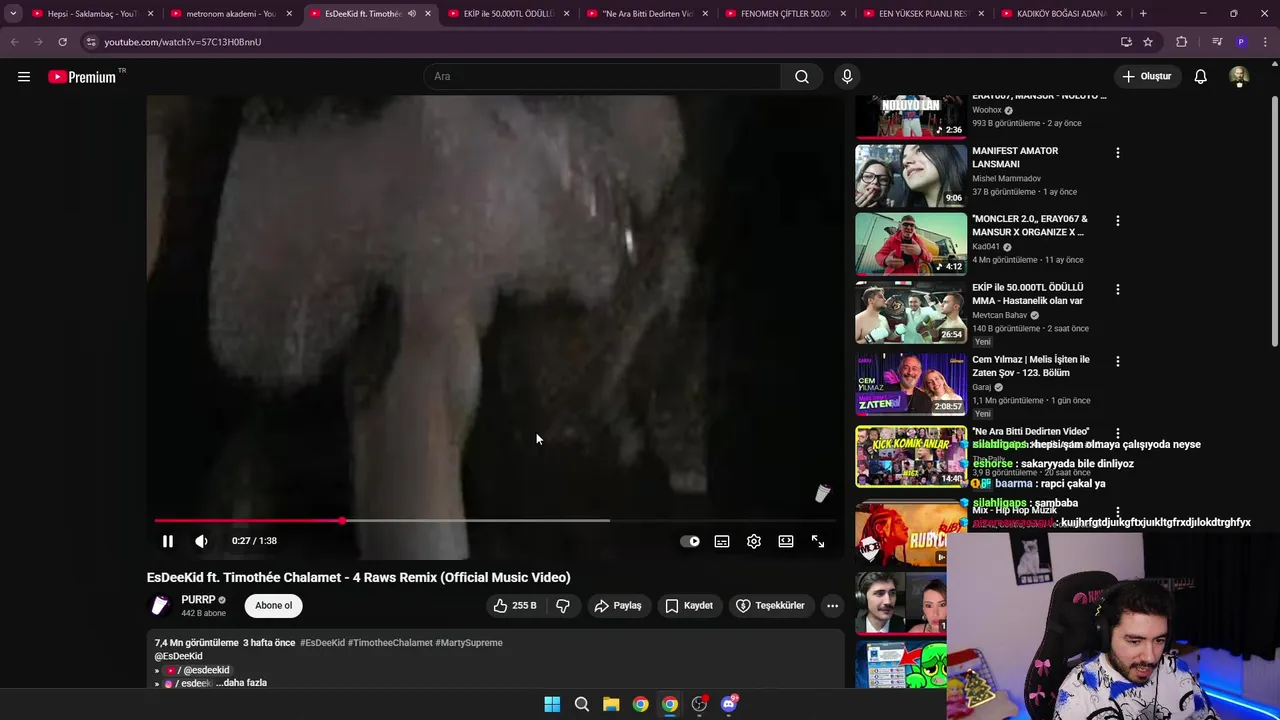Go to YouTube Premium home logo
This screenshot has height=720, width=1280.
coord(82,77)
